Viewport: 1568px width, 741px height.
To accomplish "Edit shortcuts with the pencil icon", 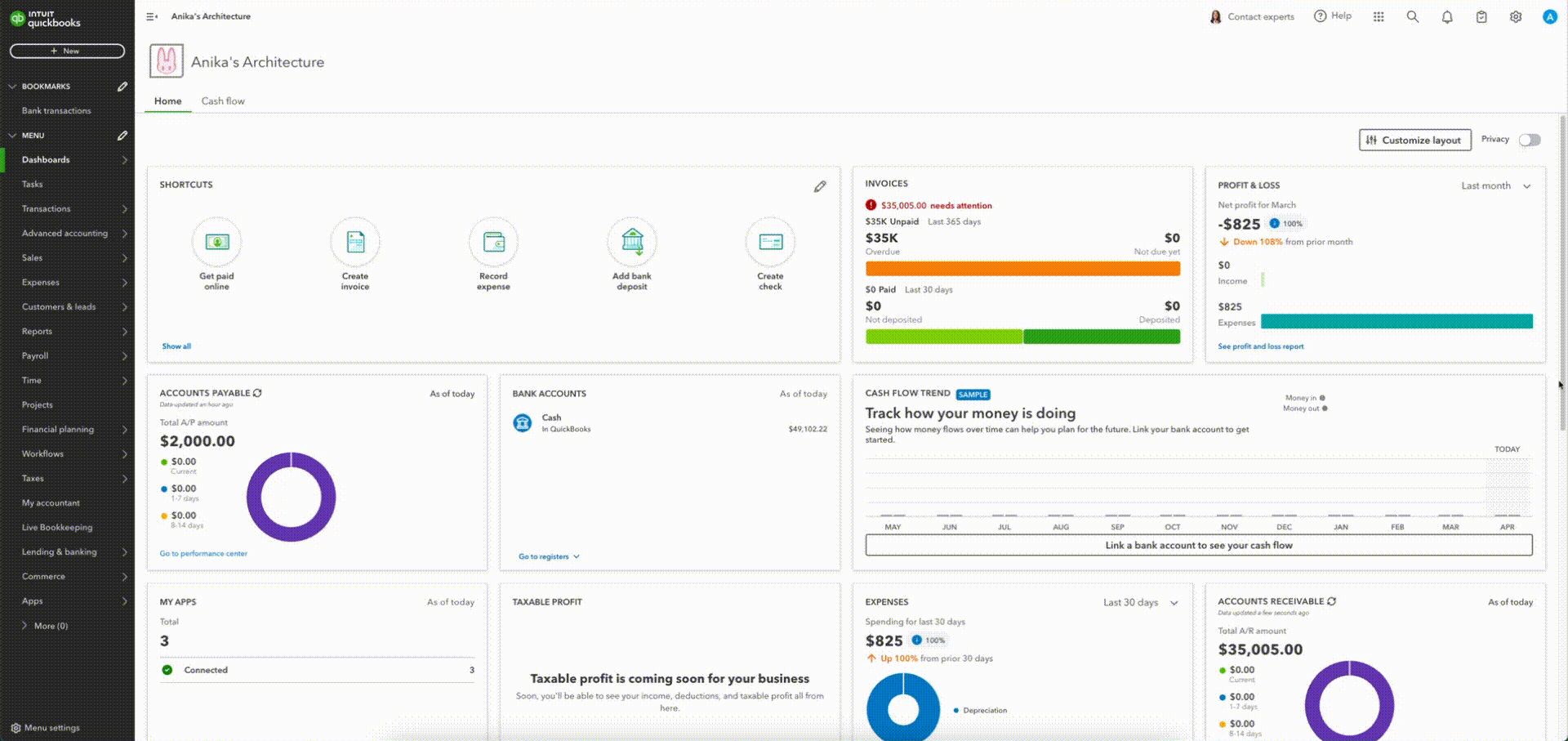I will tap(820, 186).
